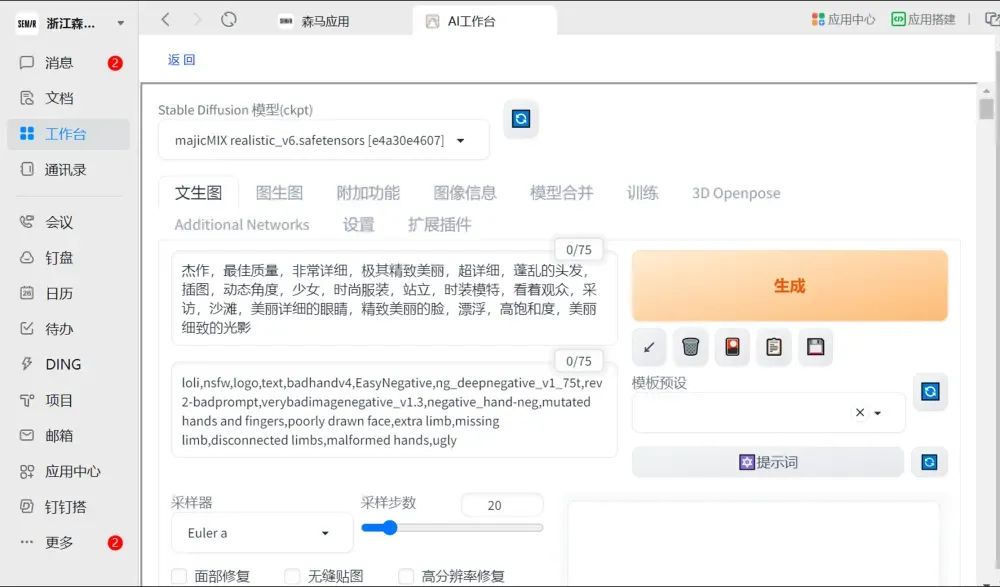Screen dimensions: 1000x587
Task: Select 工作台 in the sidebar
Action: pos(68,134)
